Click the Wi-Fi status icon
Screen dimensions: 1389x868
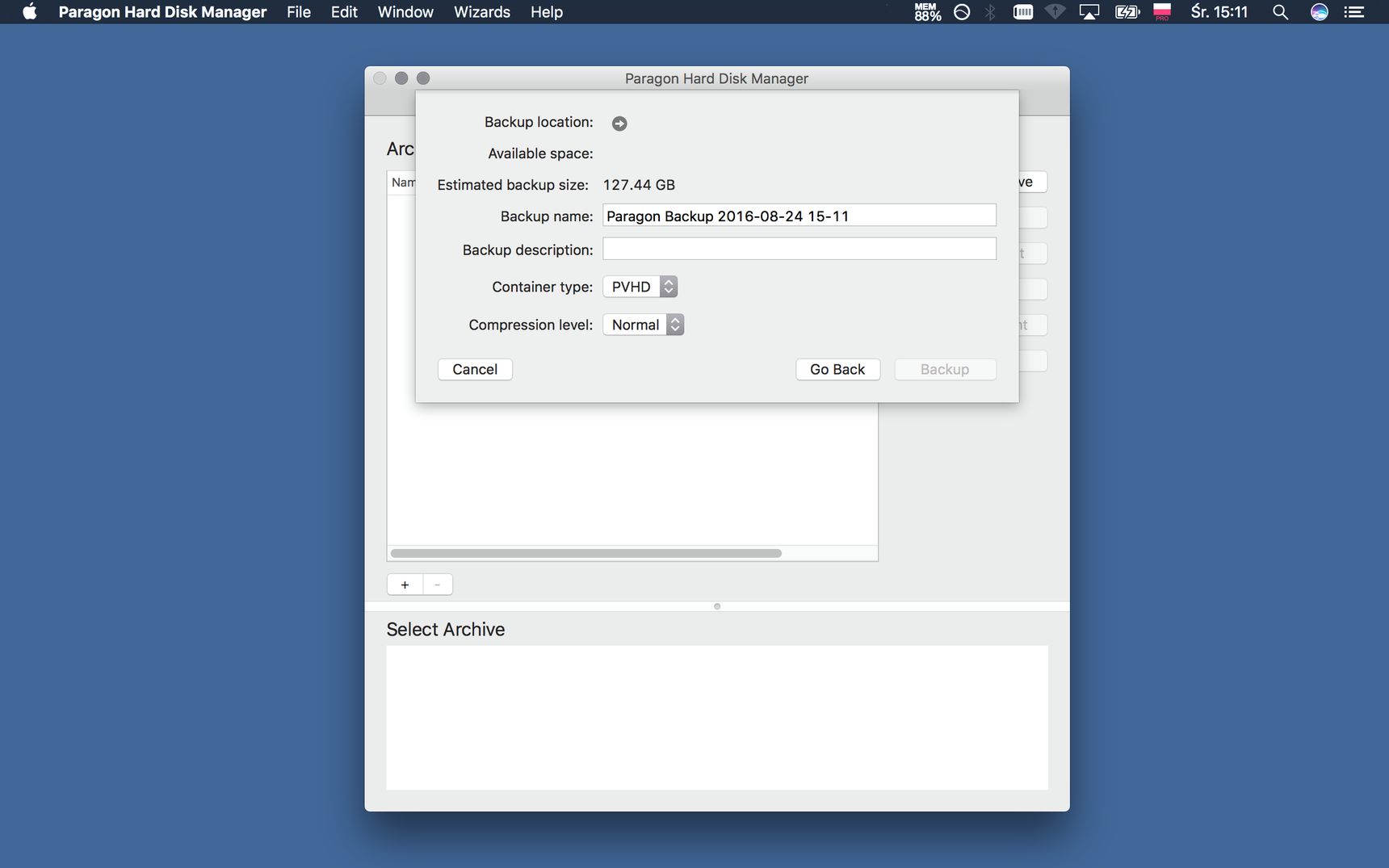click(1055, 12)
